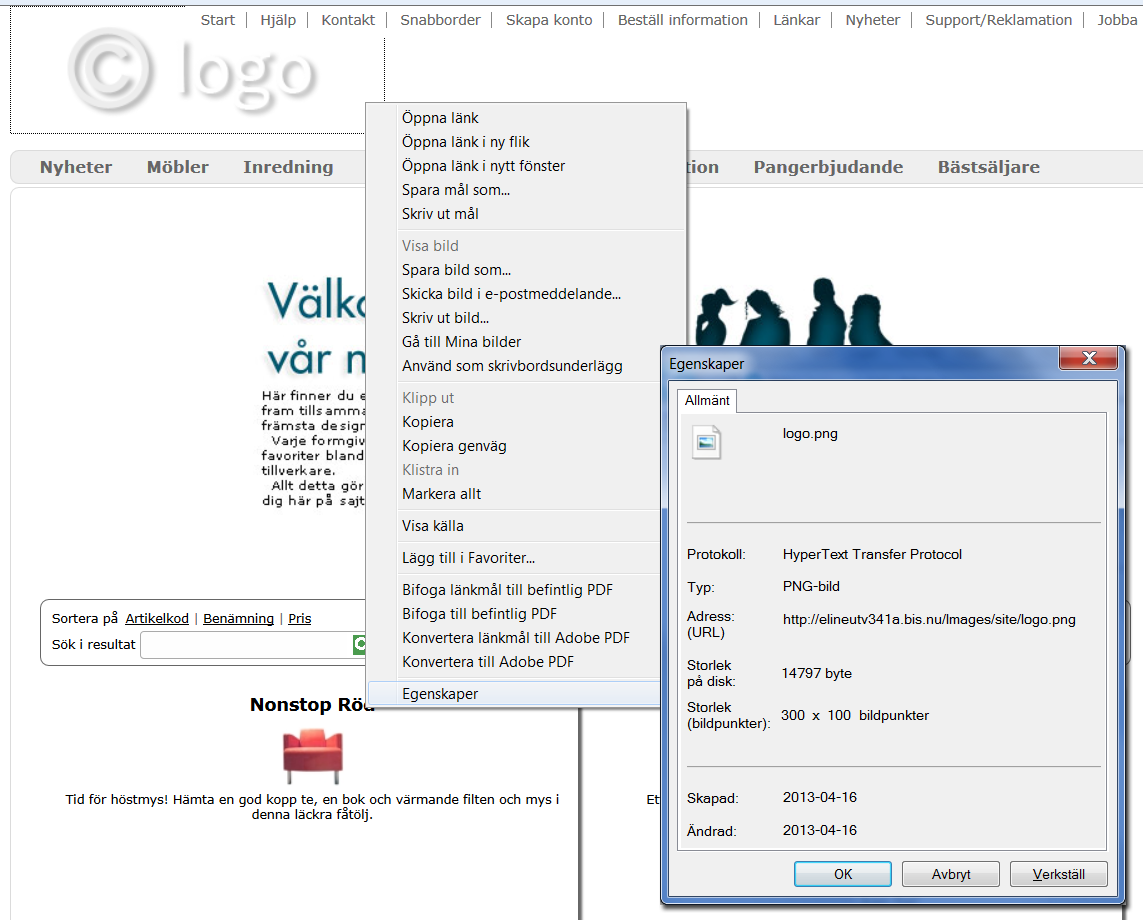This screenshot has height=920, width=1143.
Task: Open the Start link in top navigation
Action: pos(218,20)
